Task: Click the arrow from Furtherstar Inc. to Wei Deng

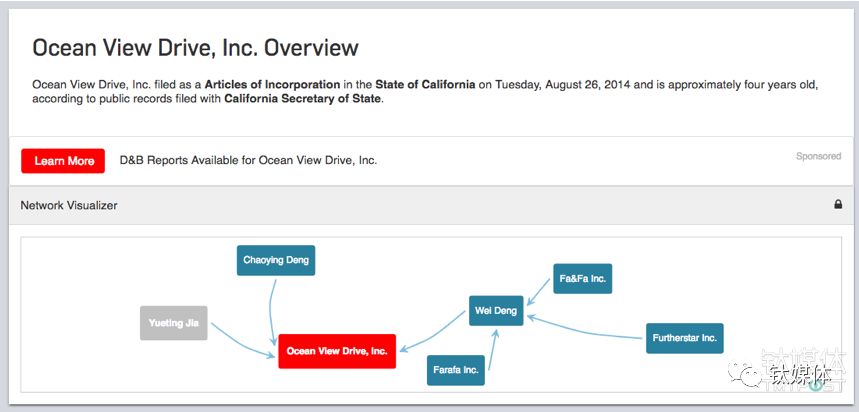Action: 585,328
